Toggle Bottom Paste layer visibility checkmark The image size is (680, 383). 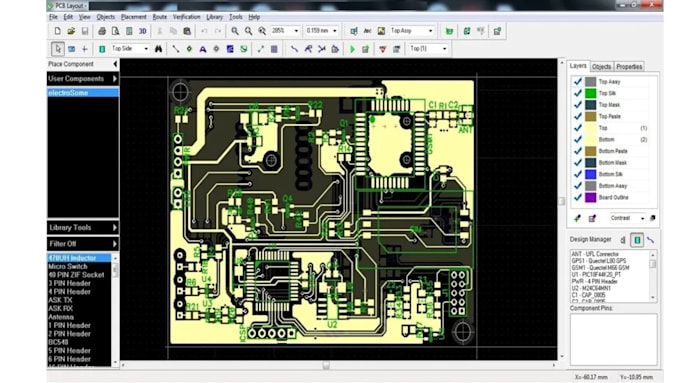click(x=577, y=151)
